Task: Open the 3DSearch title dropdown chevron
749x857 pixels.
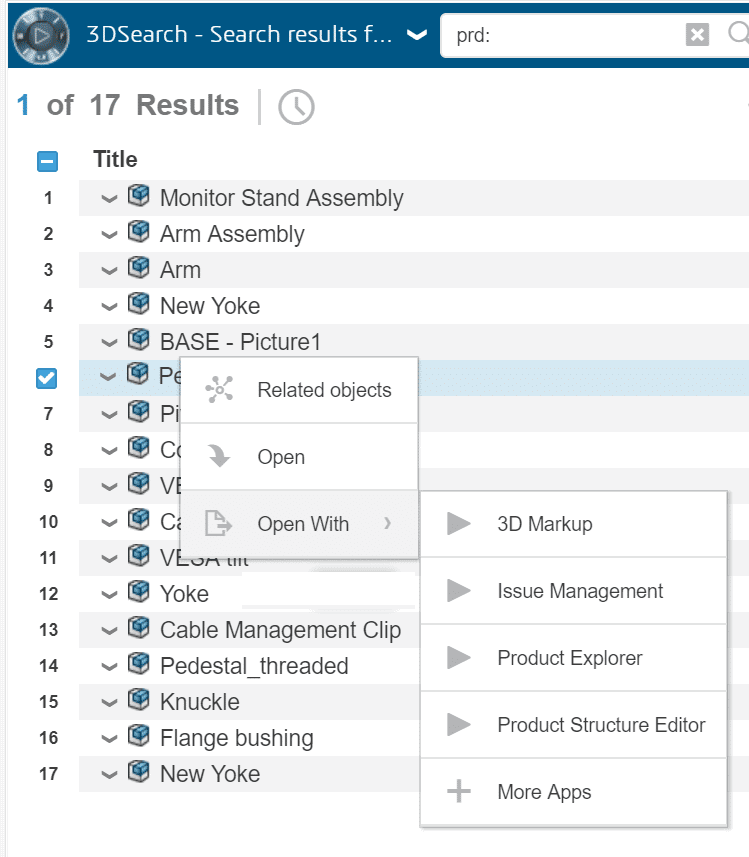Action: pyautogui.click(x=417, y=36)
